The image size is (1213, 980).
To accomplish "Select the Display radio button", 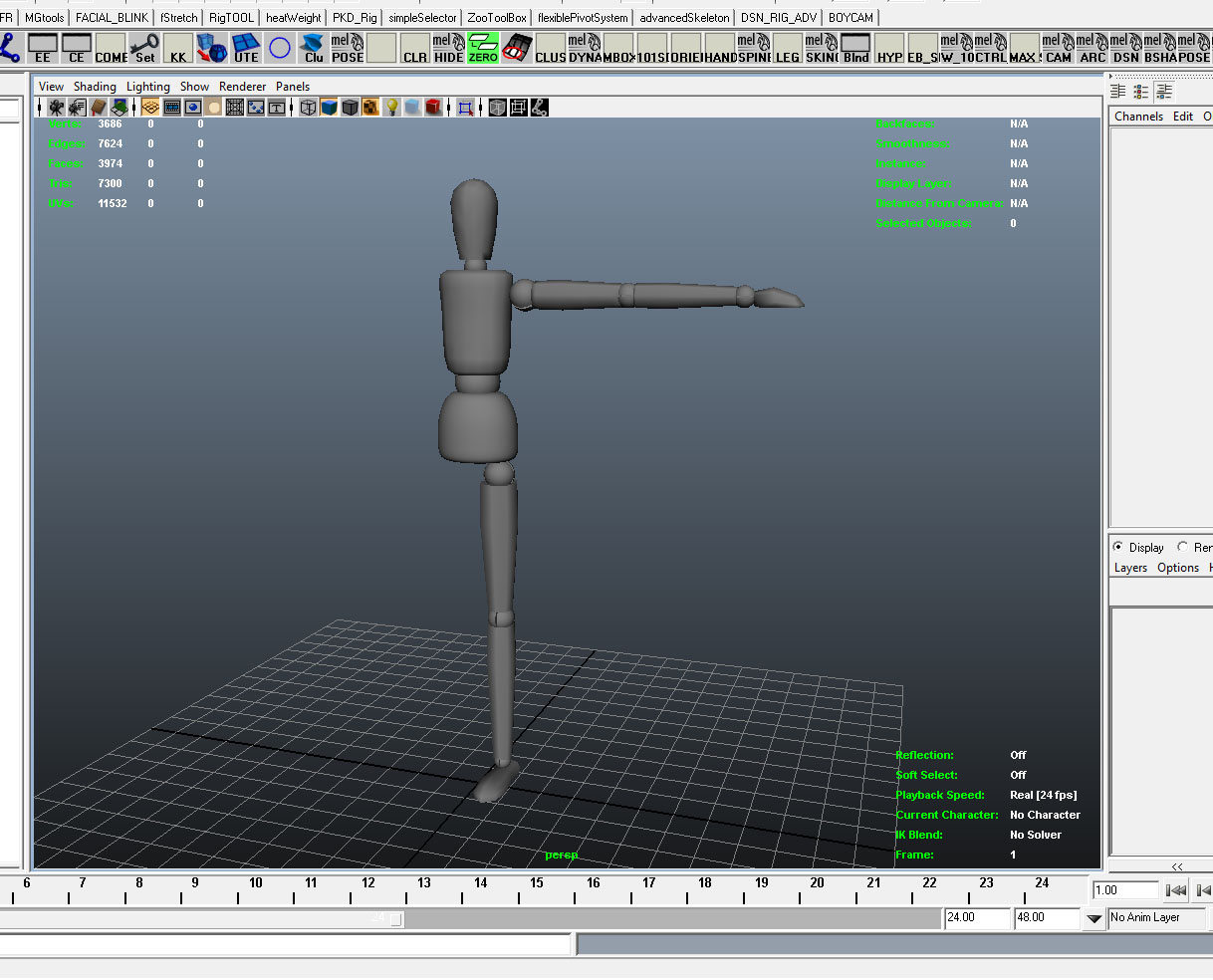I will click(x=1118, y=547).
